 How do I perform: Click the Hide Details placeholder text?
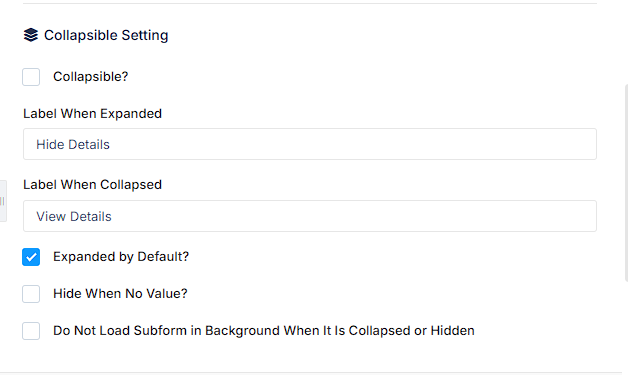pos(73,145)
